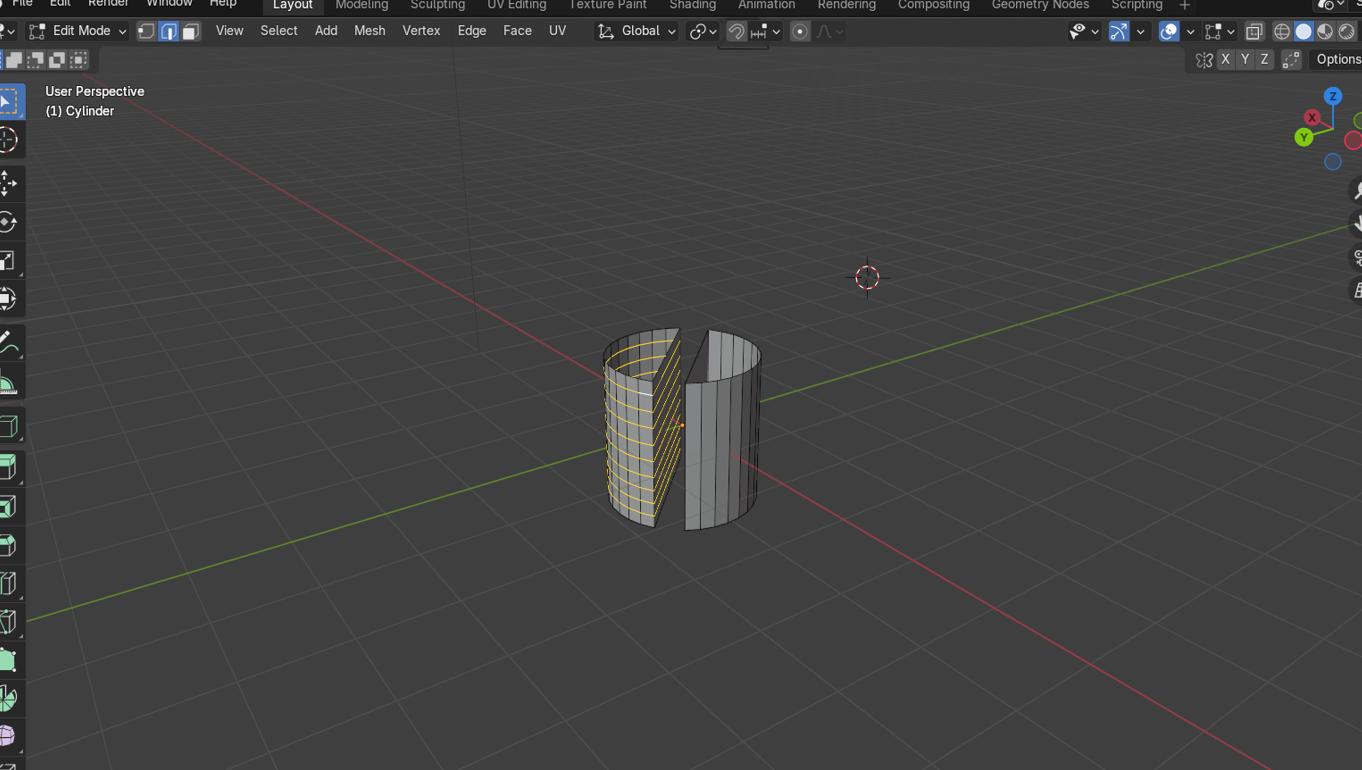Open the Select menu
This screenshot has height=770, width=1362.
pos(279,31)
